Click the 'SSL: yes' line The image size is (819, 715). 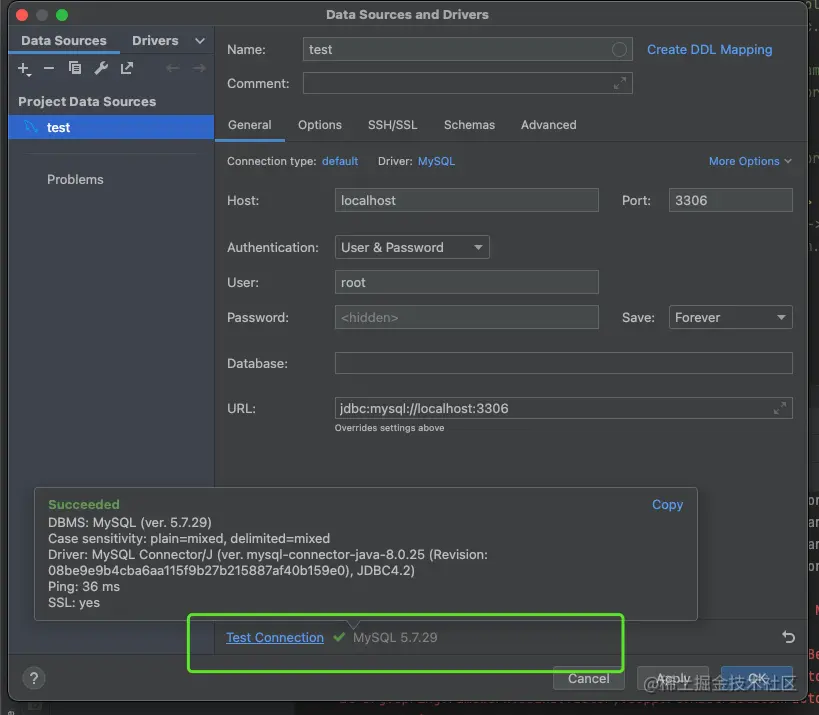[x=74, y=602]
